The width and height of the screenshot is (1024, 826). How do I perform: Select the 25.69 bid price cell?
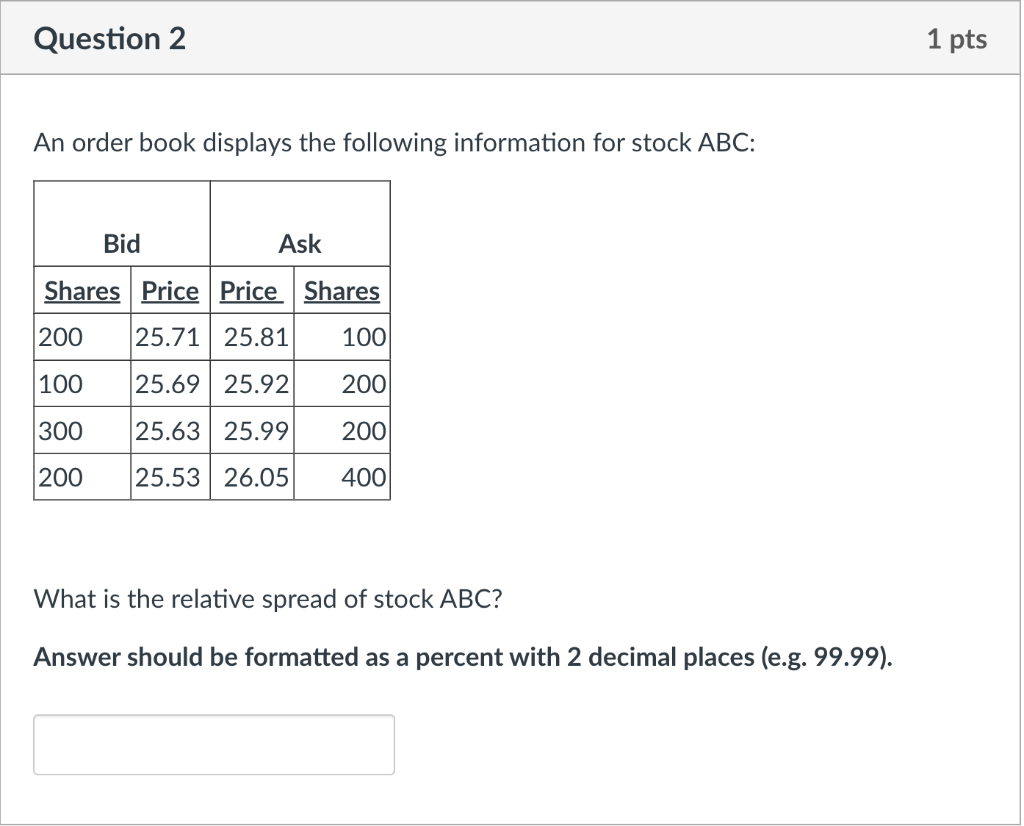click(170, 384)
